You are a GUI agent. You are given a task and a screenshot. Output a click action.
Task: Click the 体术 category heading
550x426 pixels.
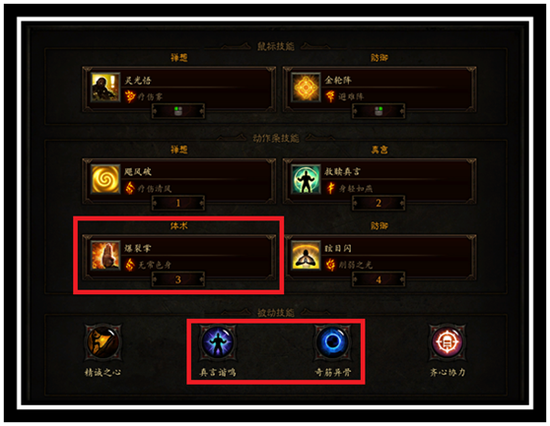(x=179, y=226)
